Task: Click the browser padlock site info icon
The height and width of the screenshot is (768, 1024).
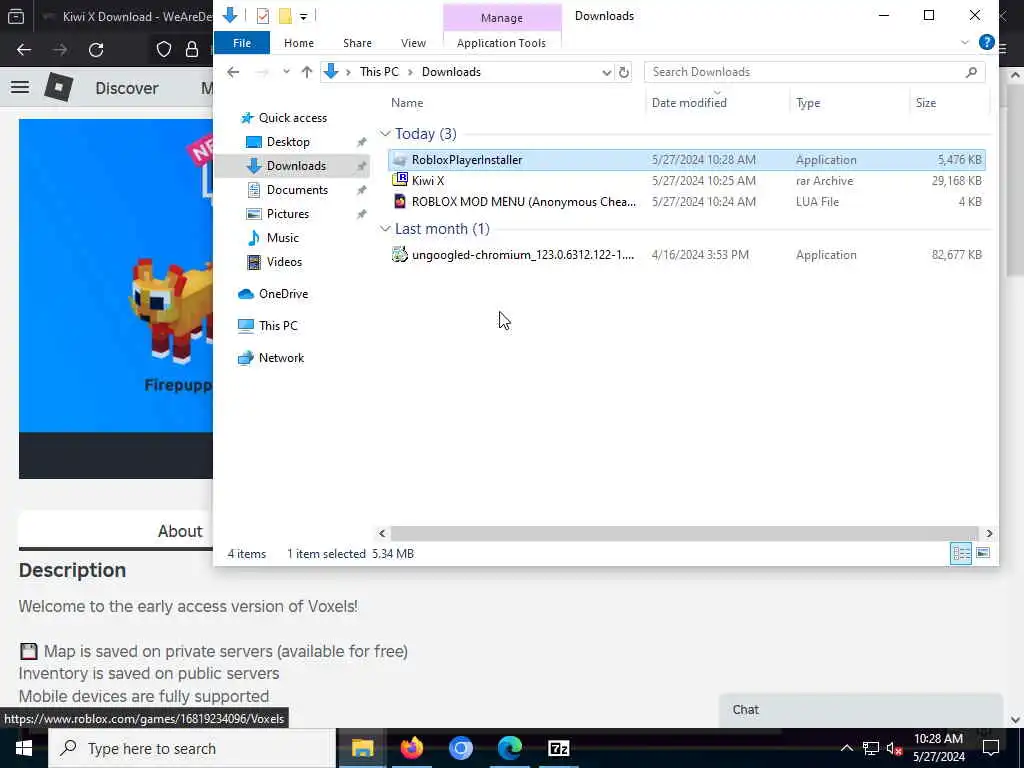Action: click(192, 50)
